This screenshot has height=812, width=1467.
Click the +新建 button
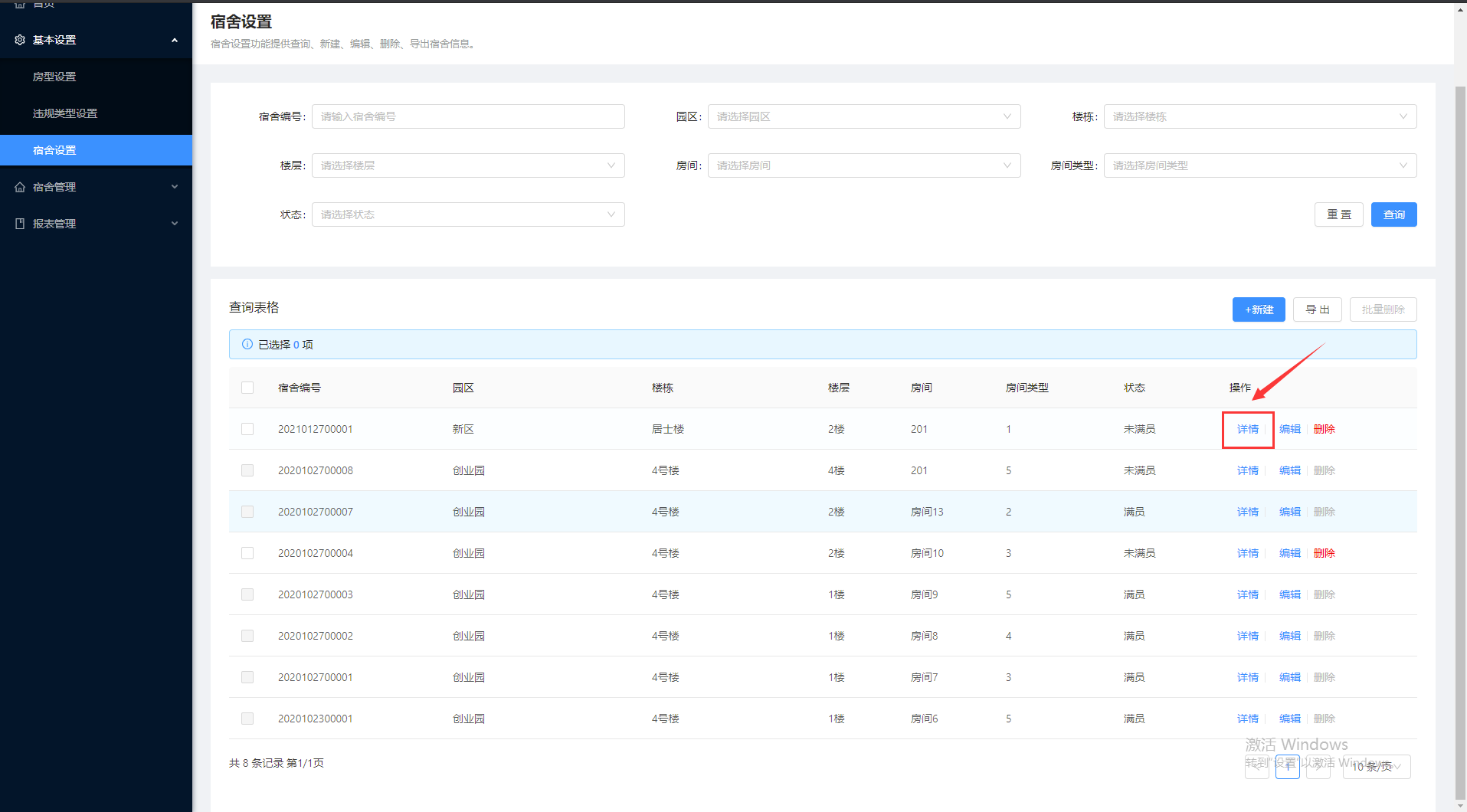pos(1259,309)
